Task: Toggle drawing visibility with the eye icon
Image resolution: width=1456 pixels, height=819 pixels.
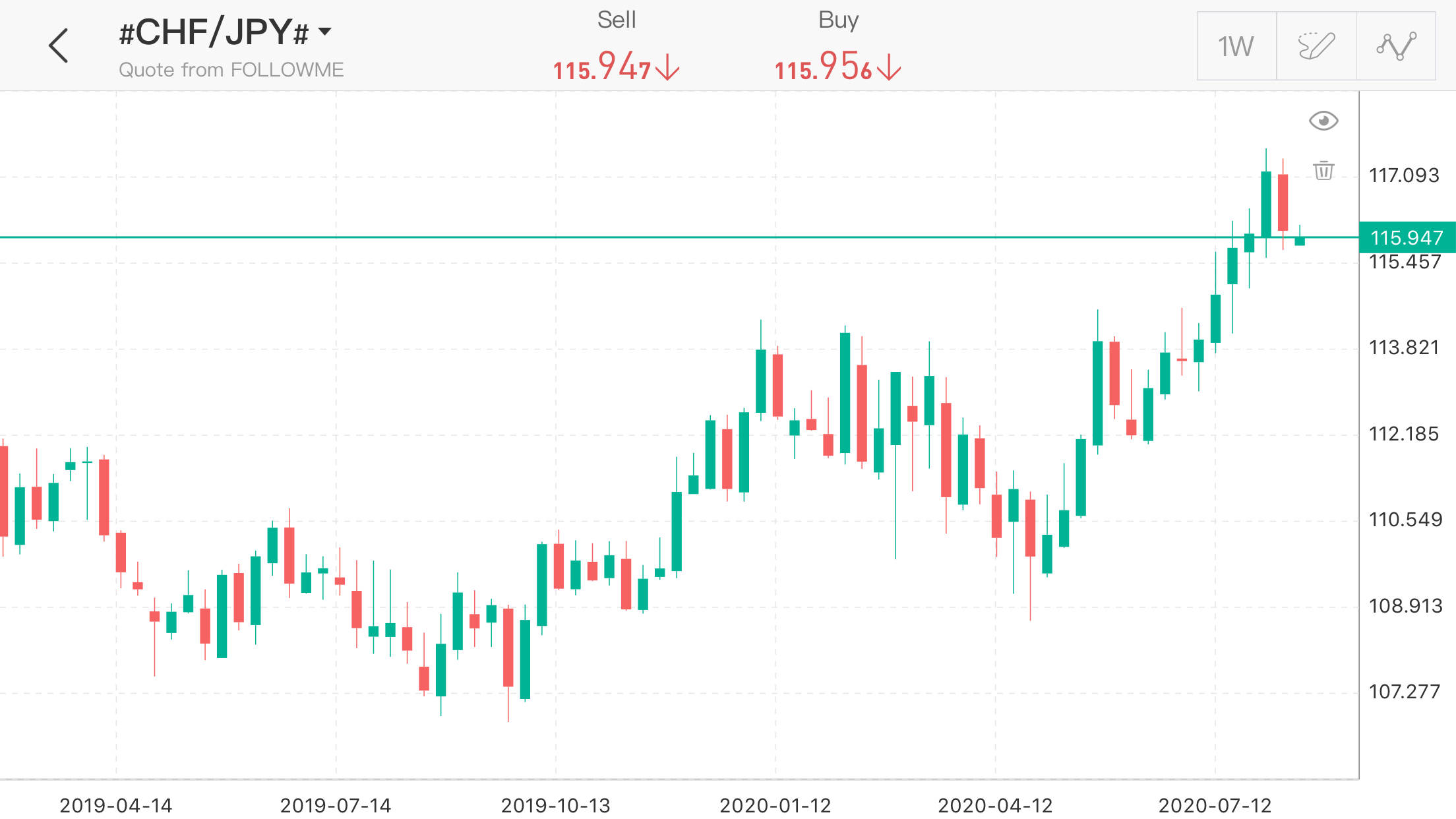Action: [x=1323, y=121]
